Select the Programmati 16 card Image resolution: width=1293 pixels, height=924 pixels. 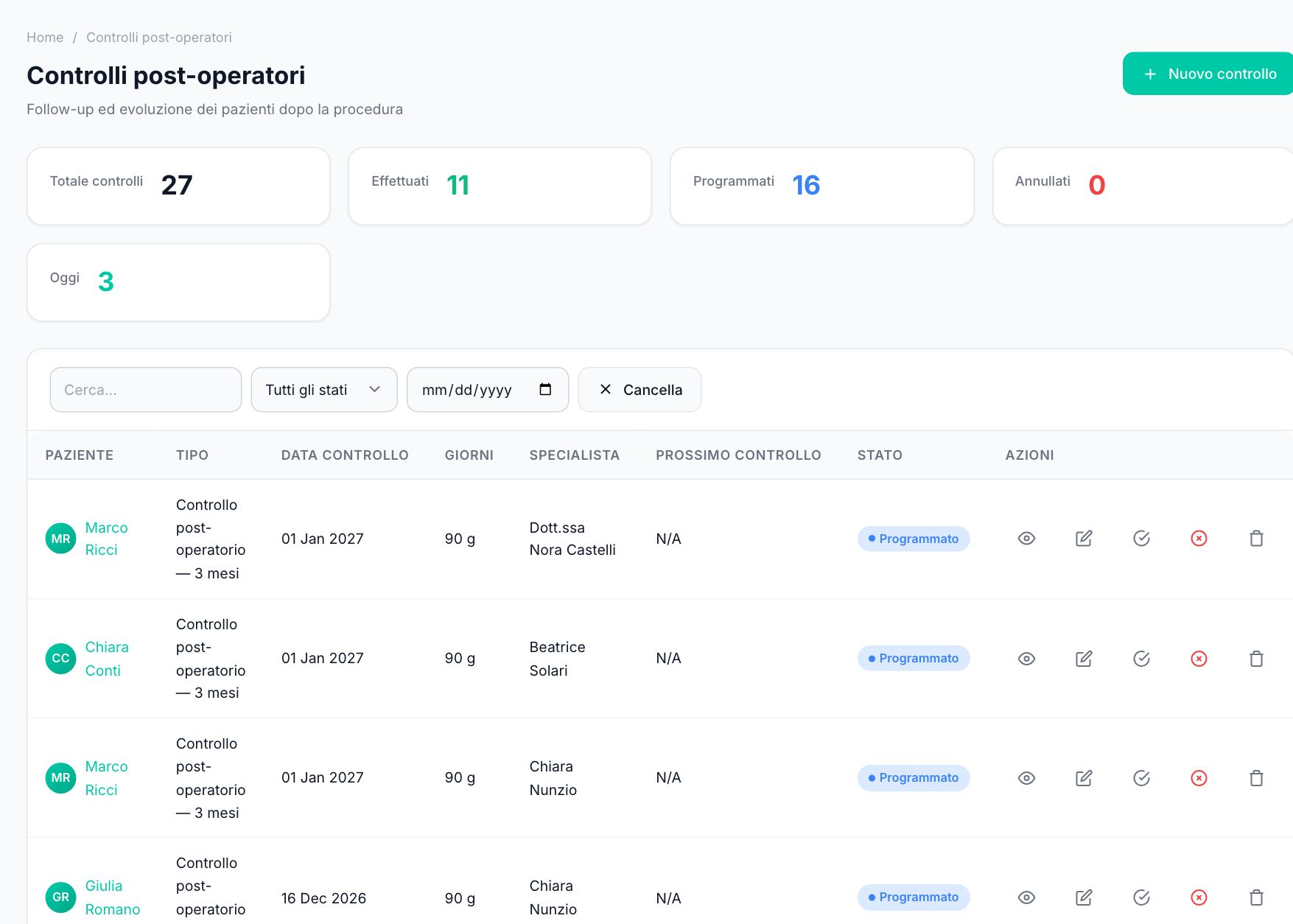[822, 186]
